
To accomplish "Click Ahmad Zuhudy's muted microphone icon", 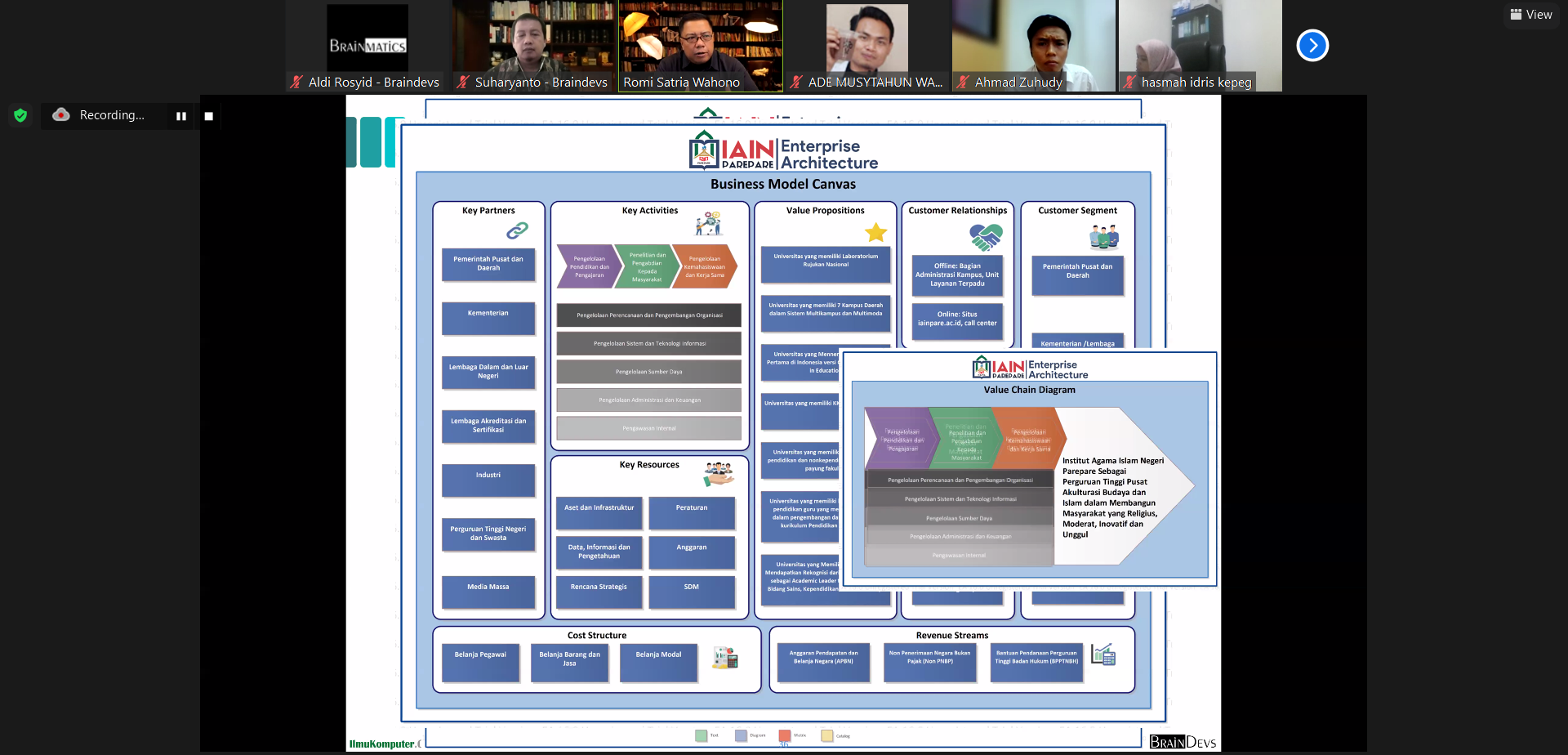I will point(964,82).
